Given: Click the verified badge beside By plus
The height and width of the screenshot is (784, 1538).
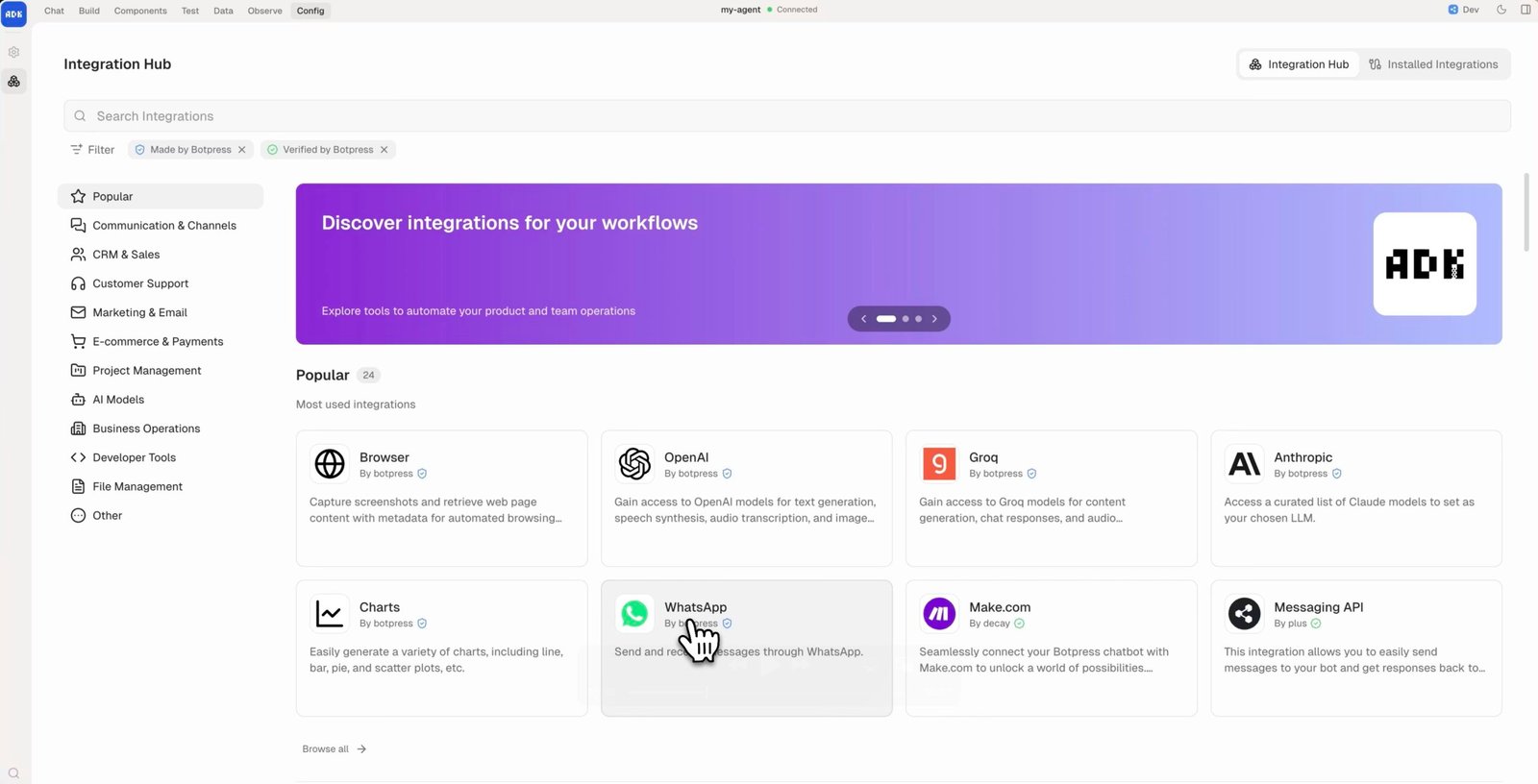Looking at the screenshot, I should (x=1316, y=624).
